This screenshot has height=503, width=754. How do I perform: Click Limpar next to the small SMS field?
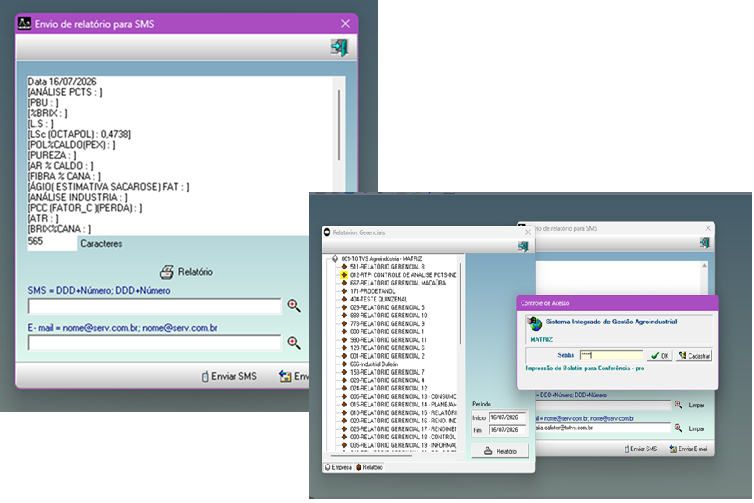696,405
